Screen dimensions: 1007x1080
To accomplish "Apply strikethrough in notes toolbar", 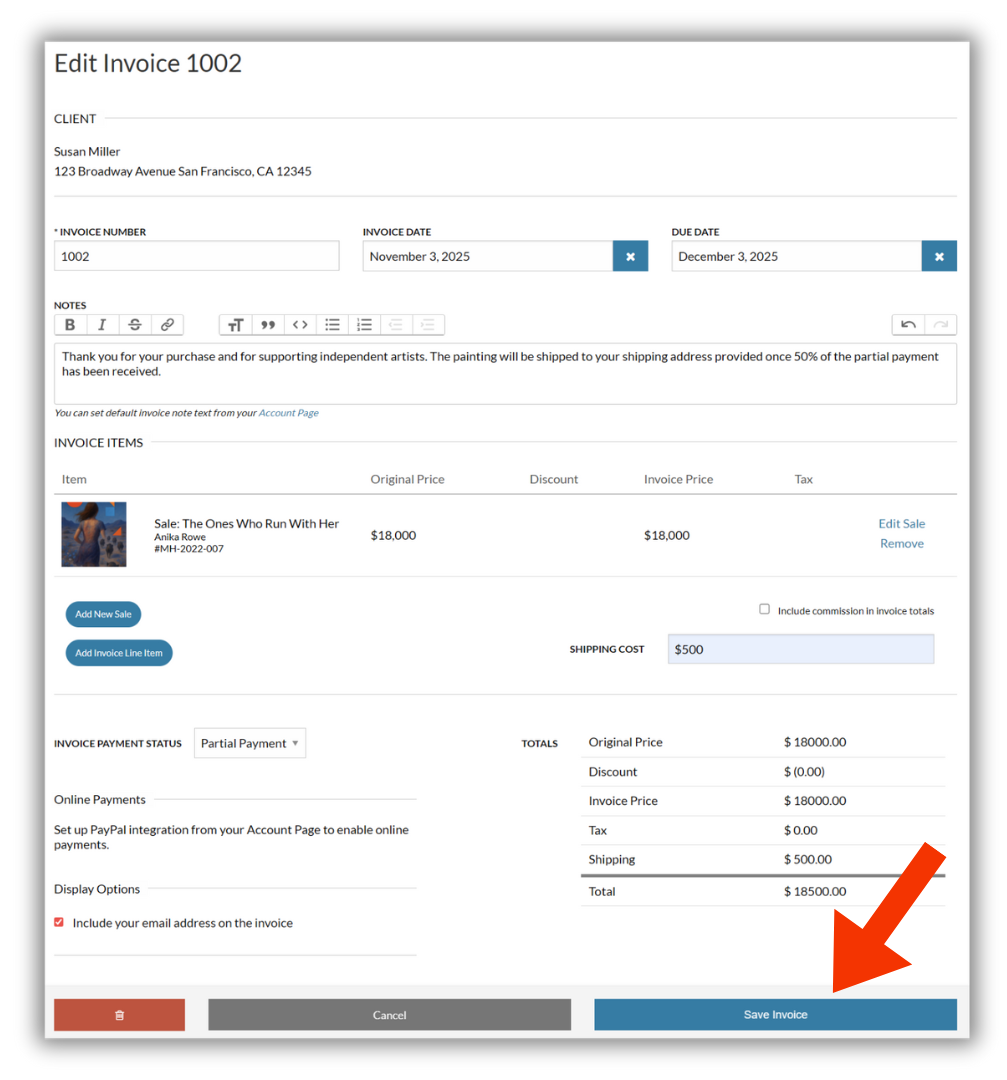I will pos(135,324).
